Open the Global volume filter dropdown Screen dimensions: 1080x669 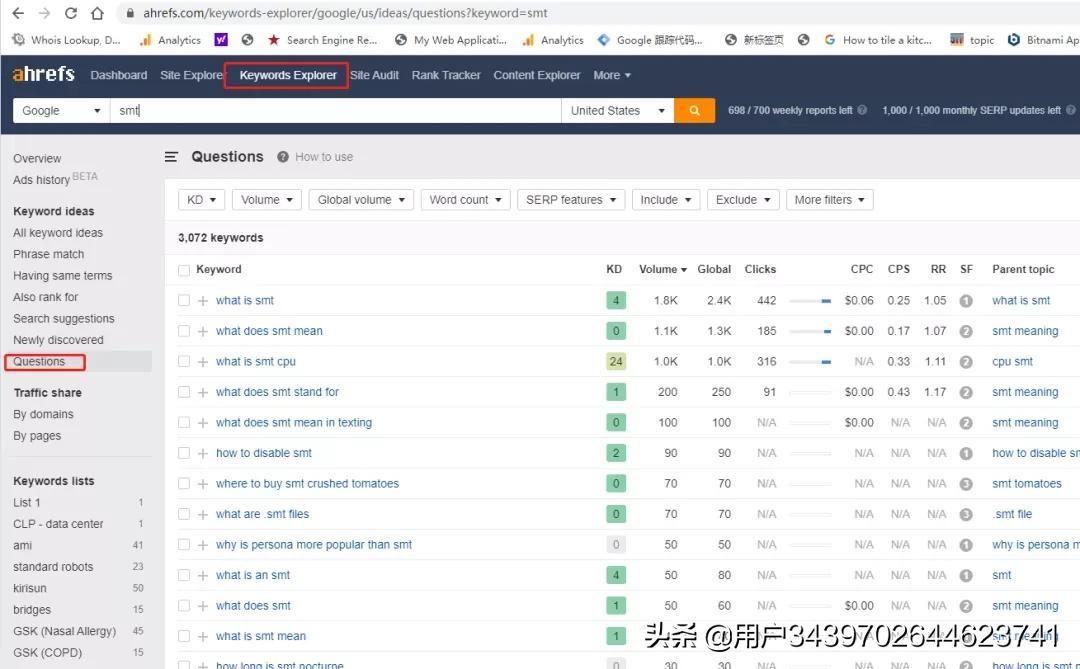361,200
